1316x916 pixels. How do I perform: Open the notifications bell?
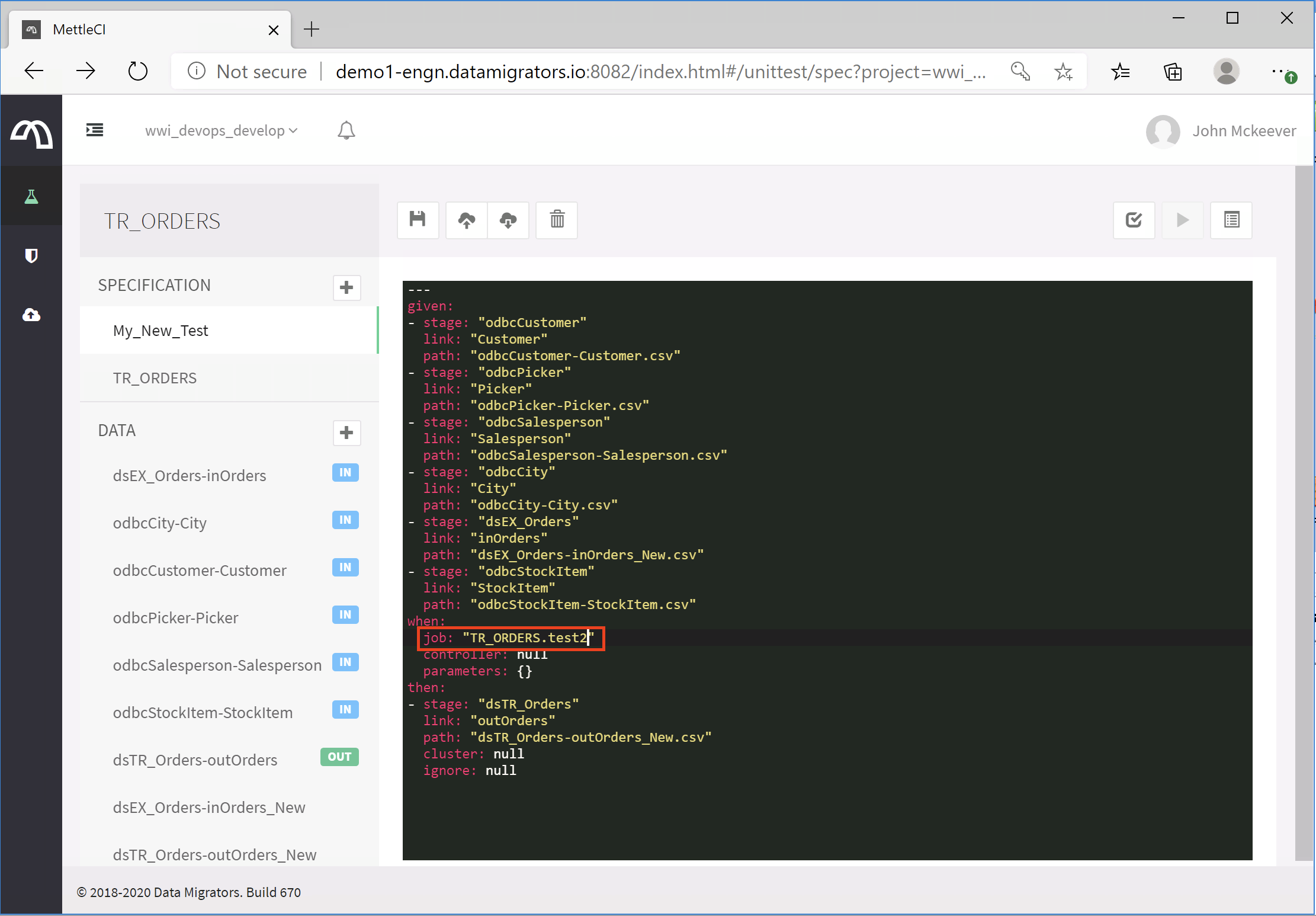pyautogui.click(x=346, y=130)
